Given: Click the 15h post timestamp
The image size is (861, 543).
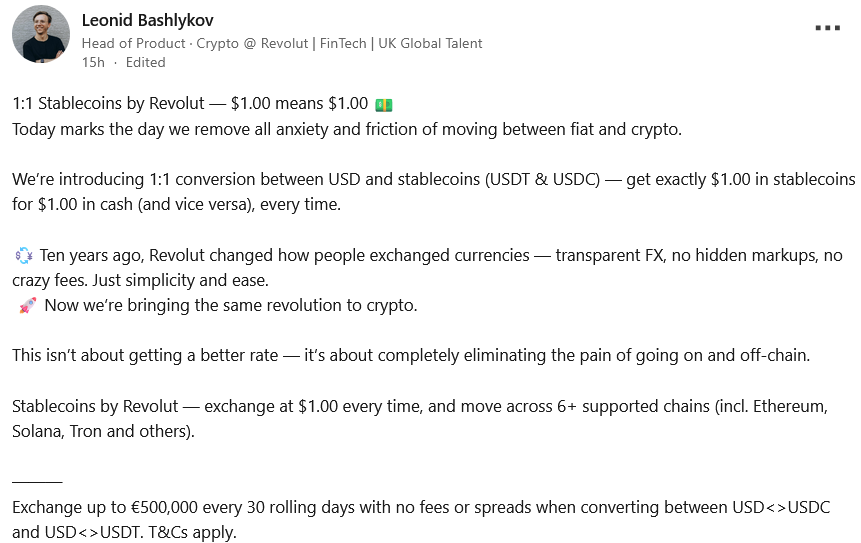Looking at the screenshot, I should 93,62.
